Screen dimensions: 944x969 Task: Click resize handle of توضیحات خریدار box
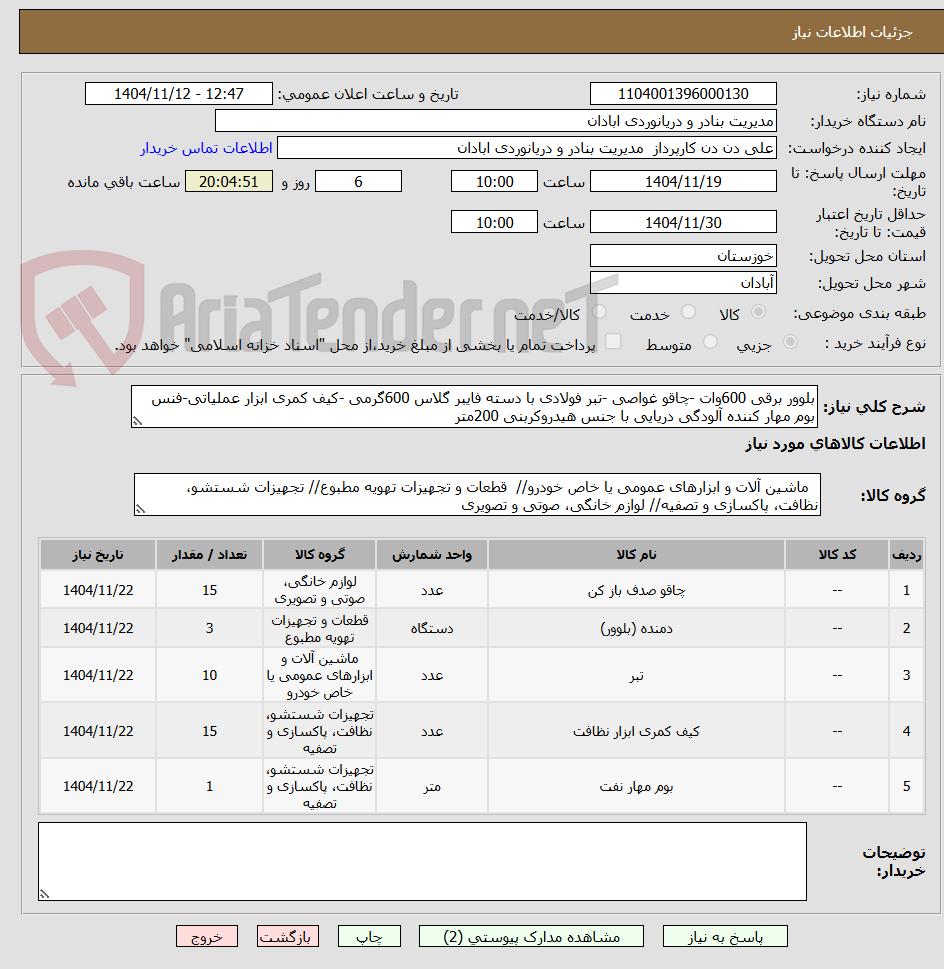click(44, 894)
